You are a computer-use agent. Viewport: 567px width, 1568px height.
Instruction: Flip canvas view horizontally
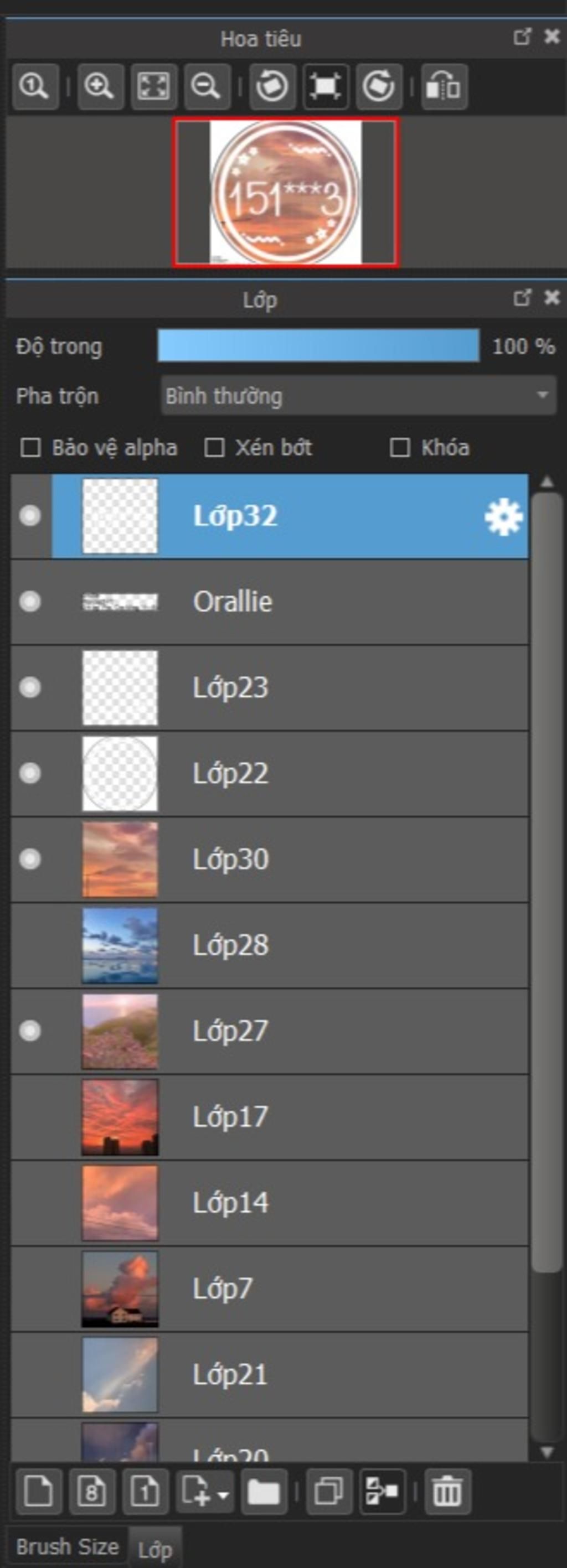(x=444, y=86)
